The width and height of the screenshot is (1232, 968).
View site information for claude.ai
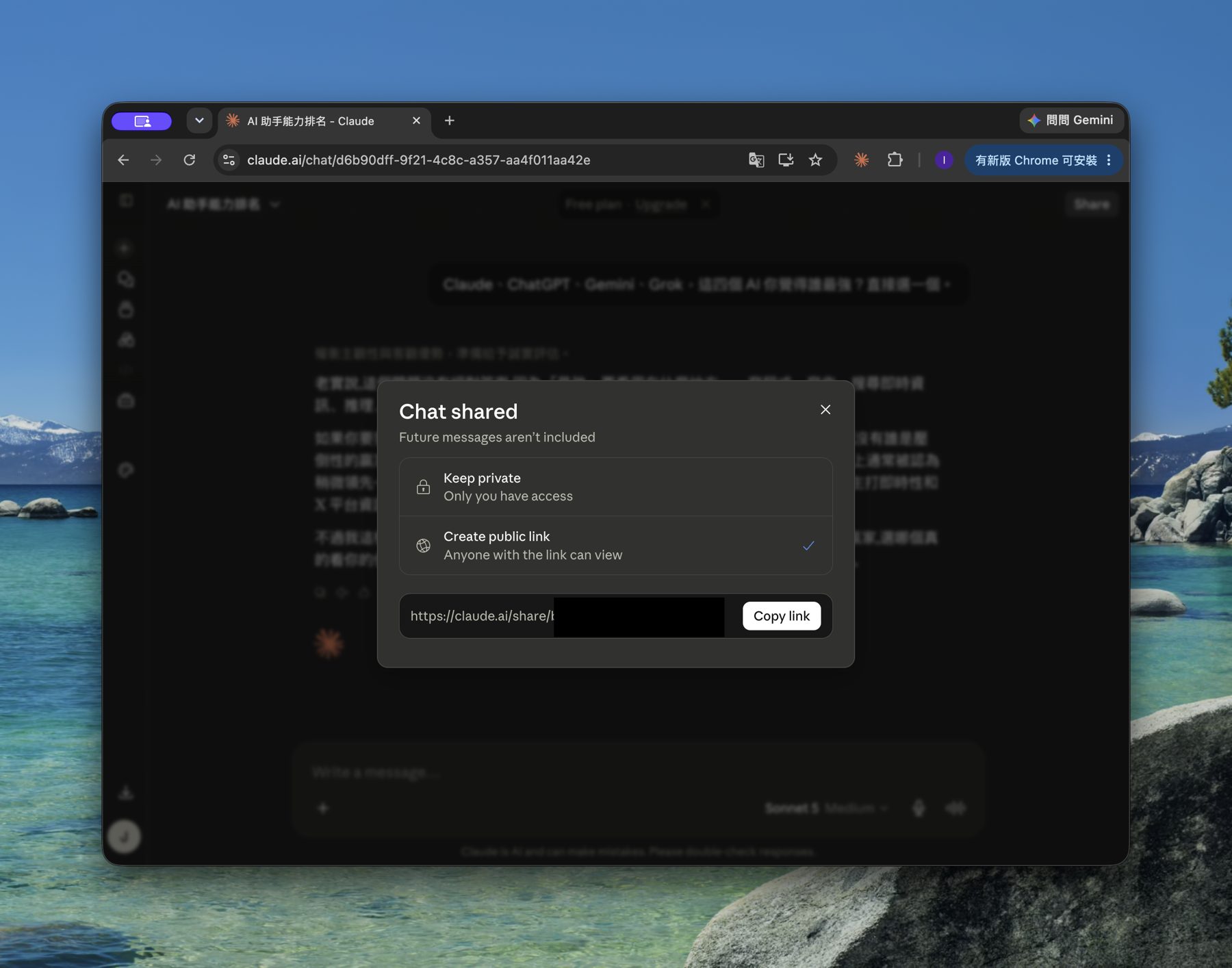229,160
